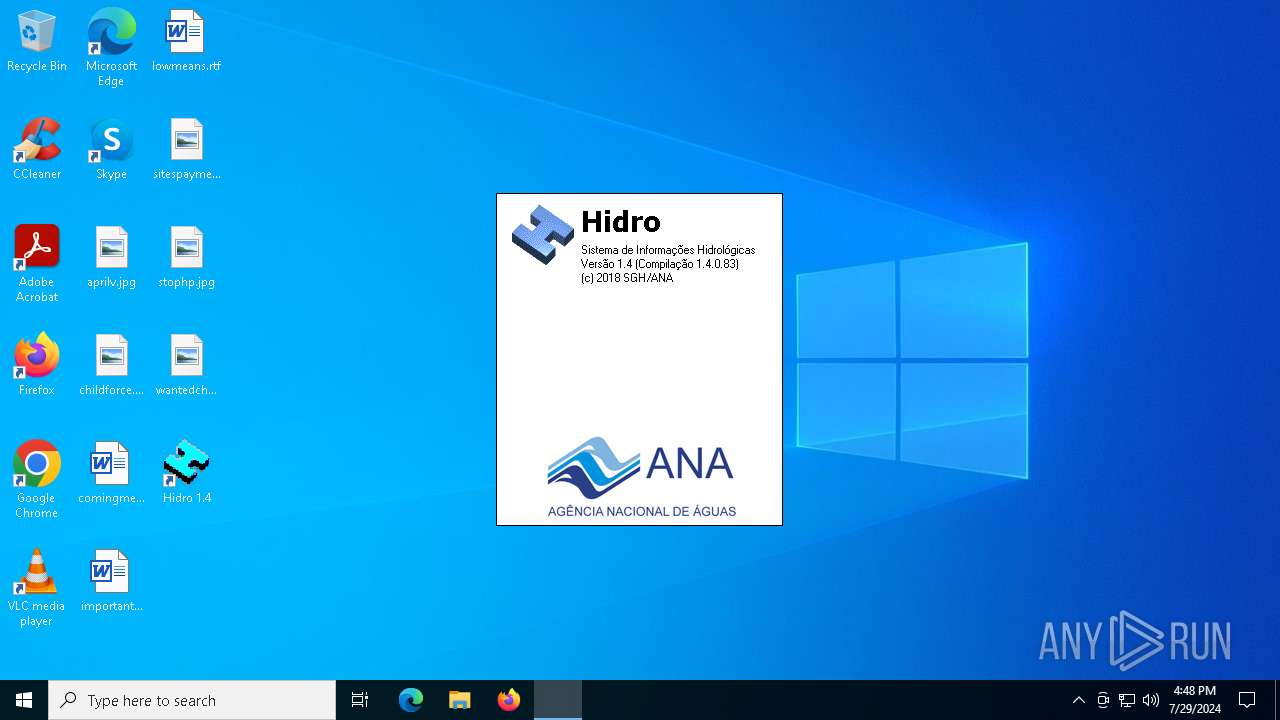1280x720 pixels.
Task: Open Firefox from the taskbar
Action: point(509,700)
